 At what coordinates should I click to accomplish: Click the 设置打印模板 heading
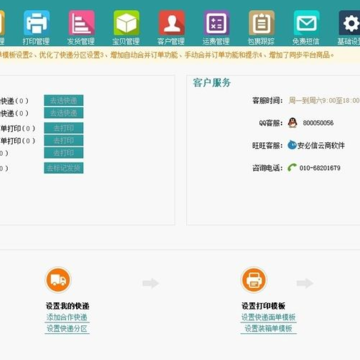[263, 306]
